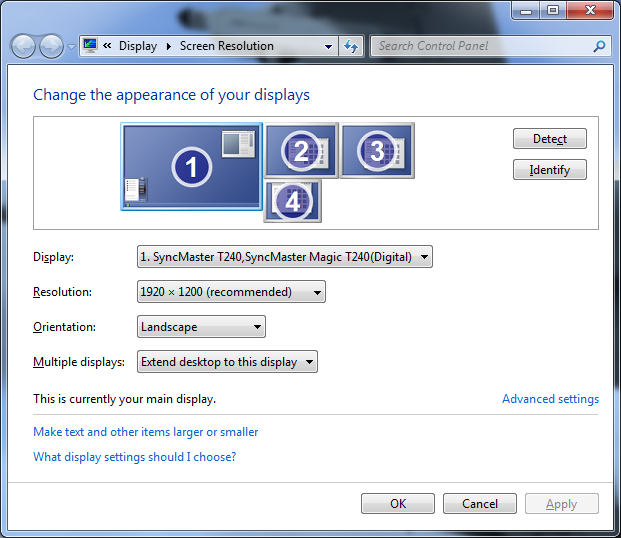Open the Multiple displays dropdown

coord(227,362)
